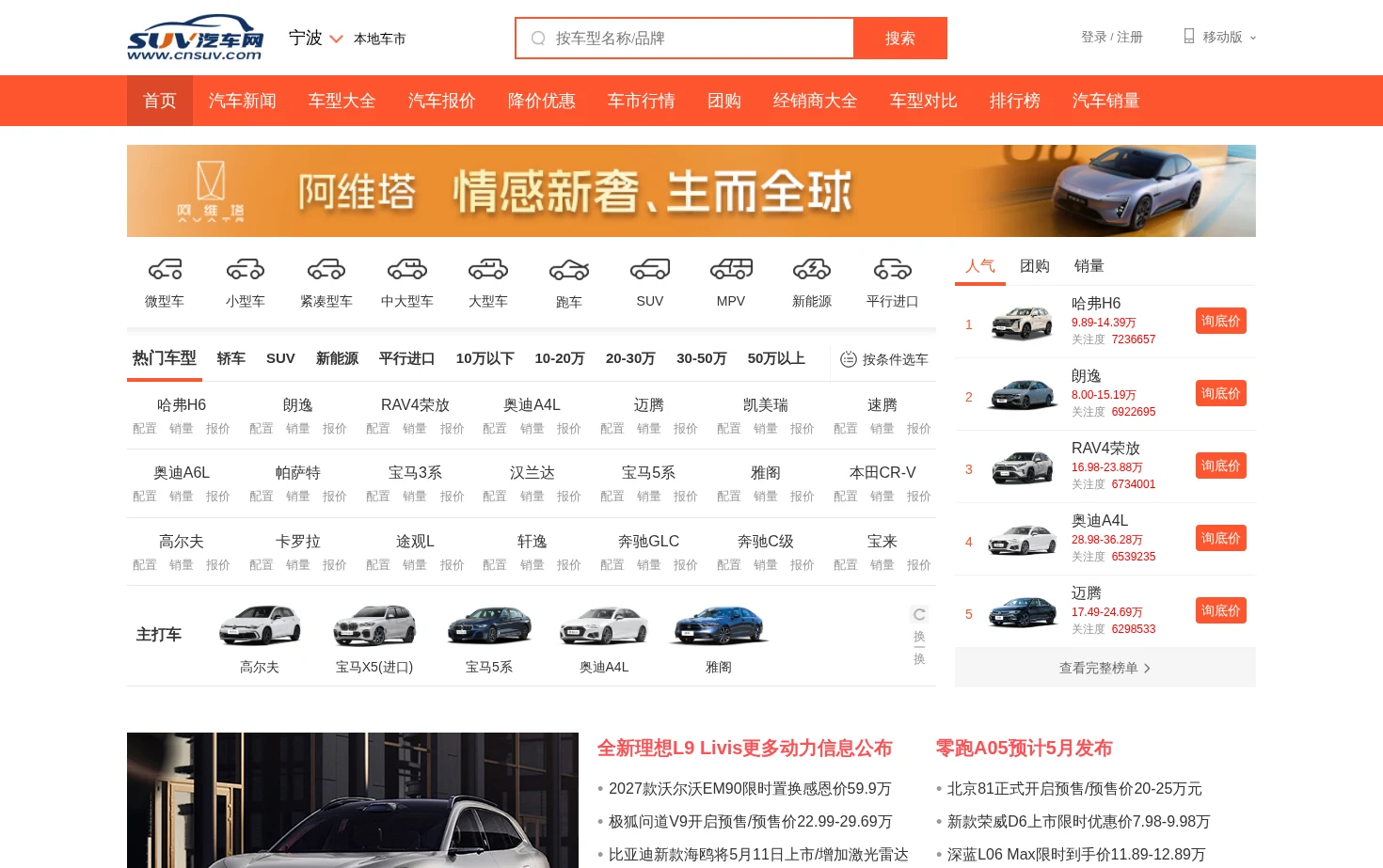The image size is (1383, 868).
Task: Open the 帕萨特 model link
Action: pos(298,472)
